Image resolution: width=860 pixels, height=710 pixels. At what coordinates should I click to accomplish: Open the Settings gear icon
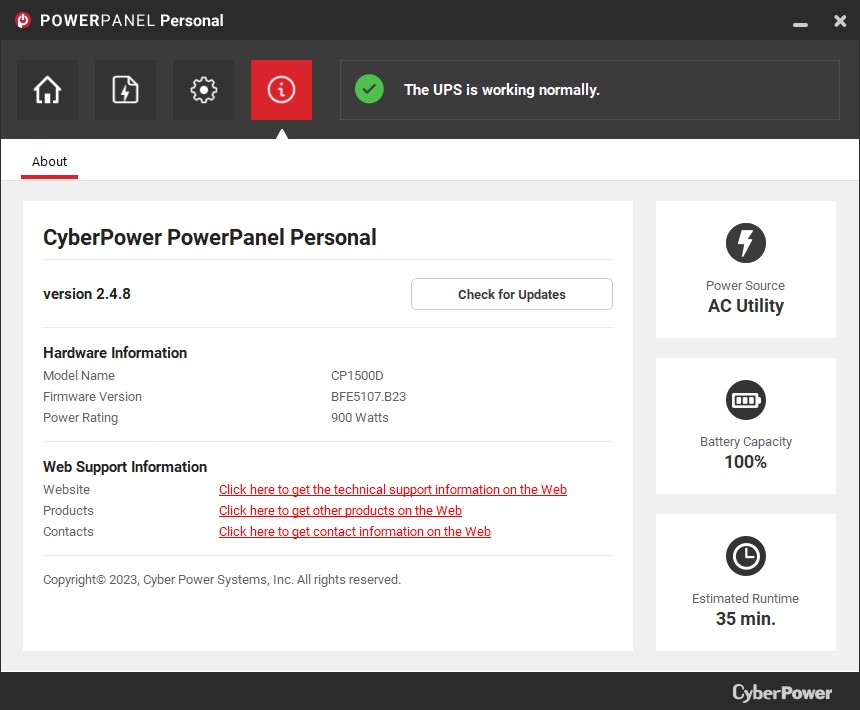coord(203,89)
